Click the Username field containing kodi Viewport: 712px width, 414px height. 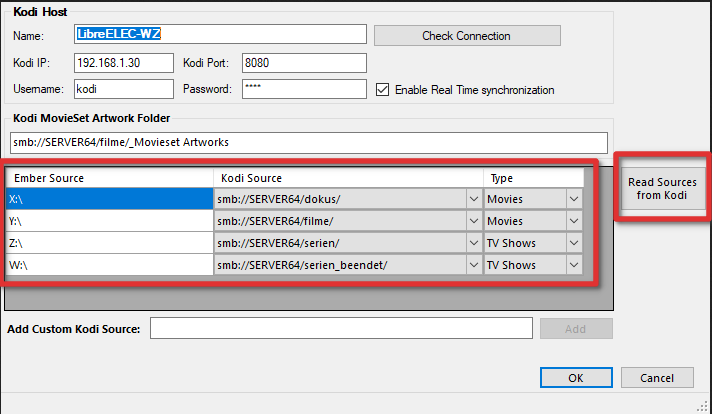pyautogui.click(x=124, y=89)
